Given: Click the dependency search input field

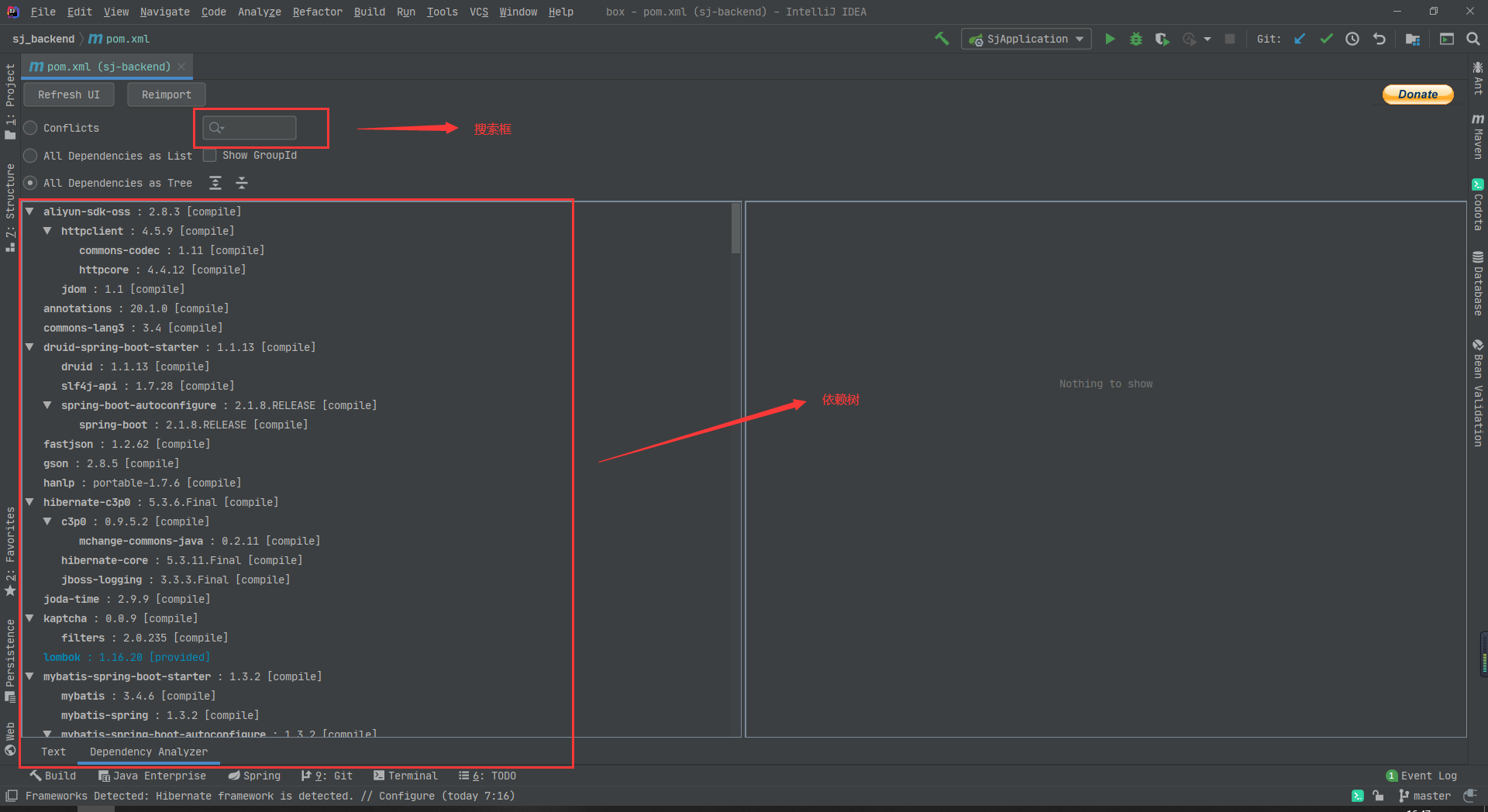Looking at the screenshot, I should (x=250, y=128).
